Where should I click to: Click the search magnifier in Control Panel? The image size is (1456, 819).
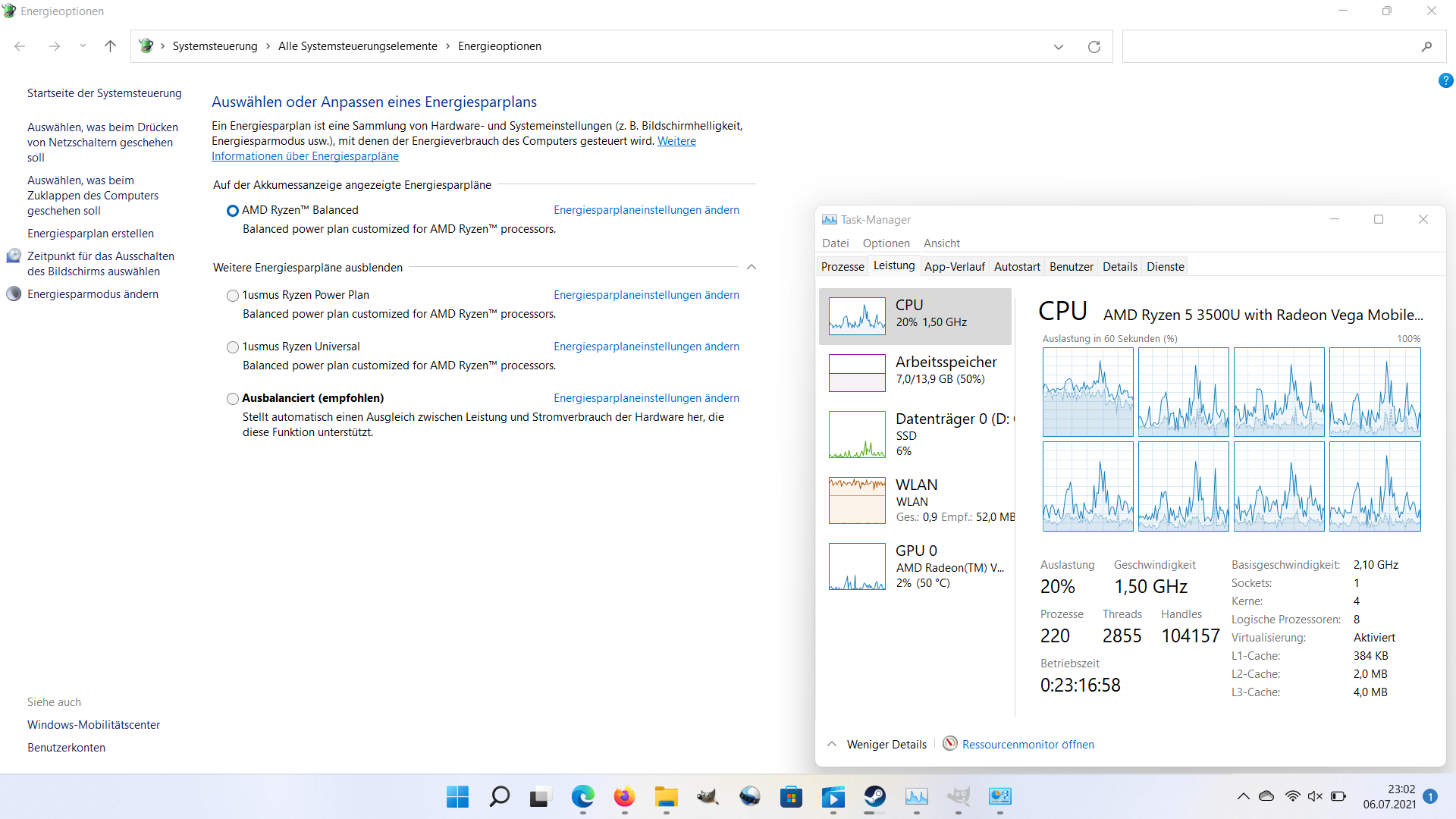[x=1426, y=47]
